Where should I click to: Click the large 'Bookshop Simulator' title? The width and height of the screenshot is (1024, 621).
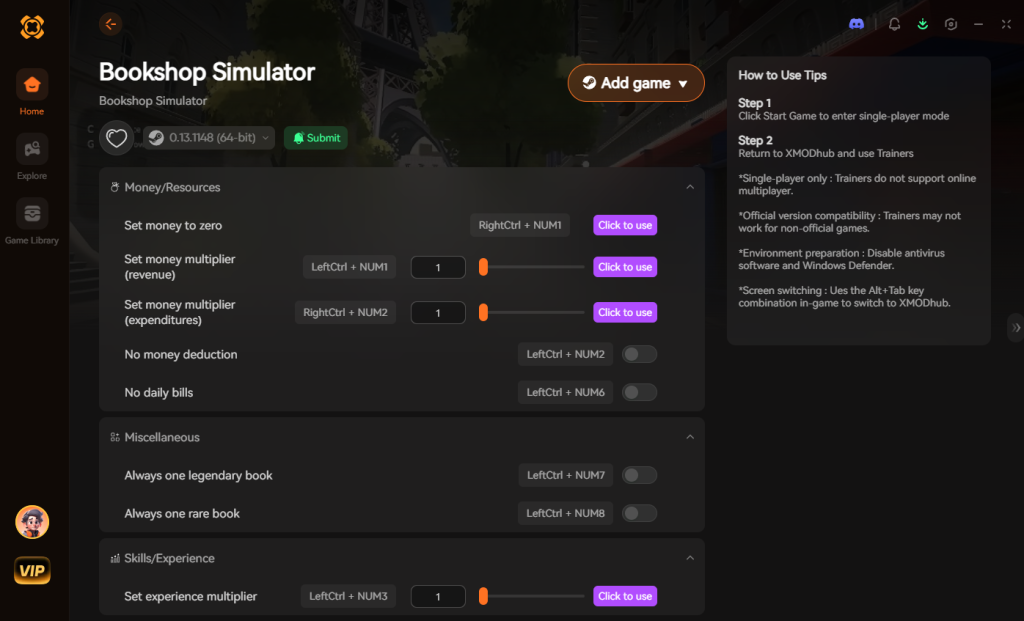pos(207,72)
